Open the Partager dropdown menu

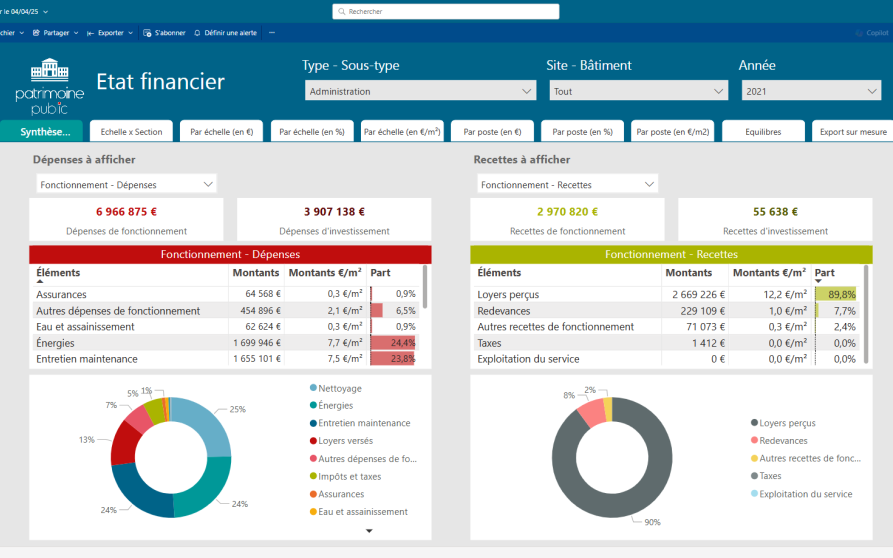pyautogui.click(x=76, y=33)
